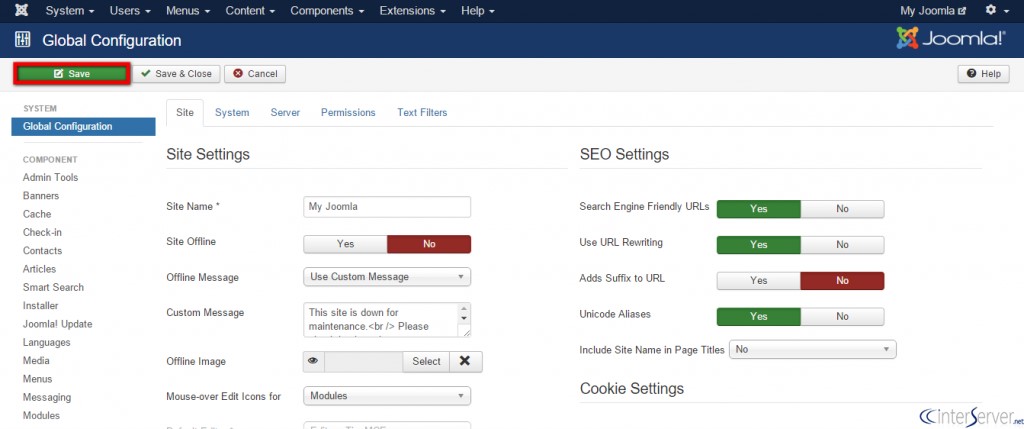Open the Offline Message dropdown
This screenshot has height=429, width=1024.
[x=387, y=277]
